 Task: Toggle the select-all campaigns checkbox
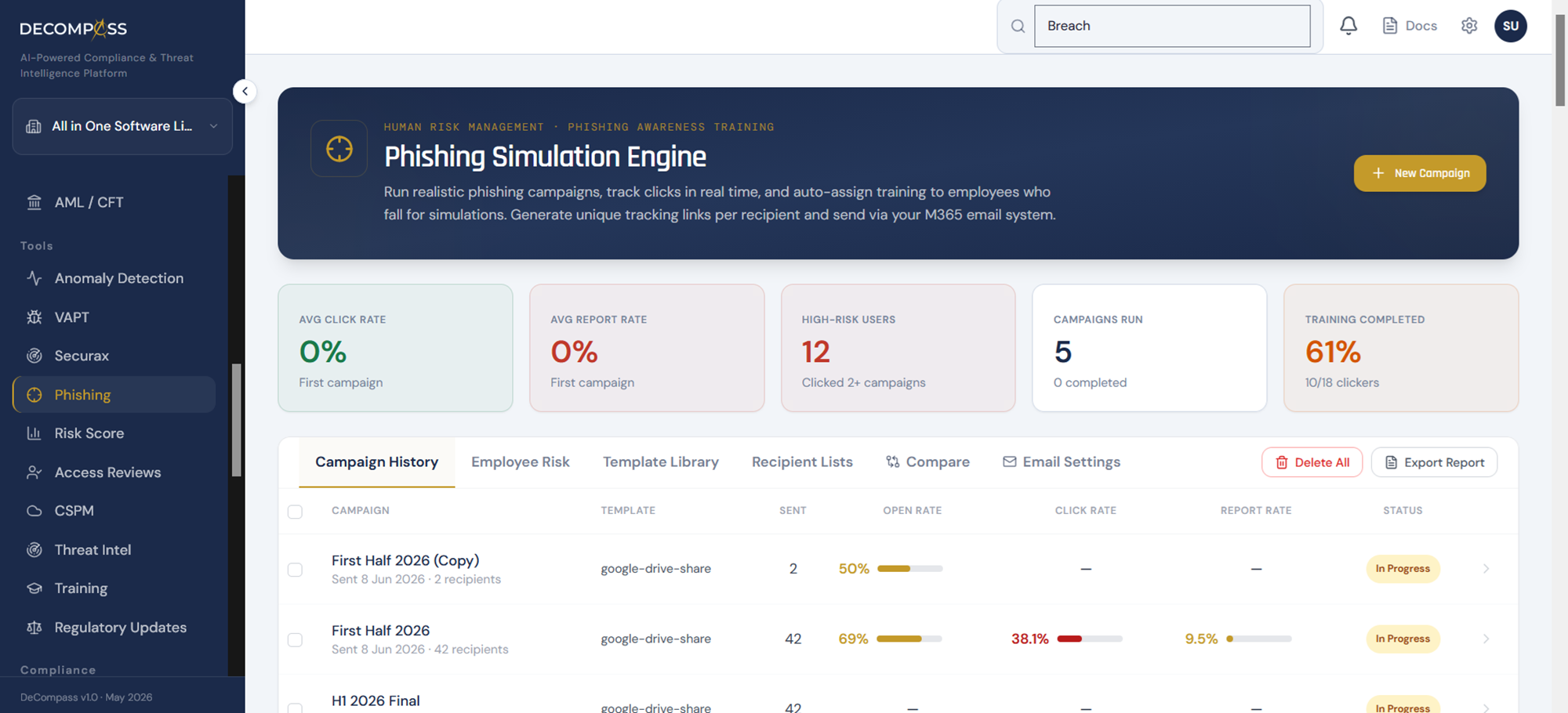tap(295, 512)
